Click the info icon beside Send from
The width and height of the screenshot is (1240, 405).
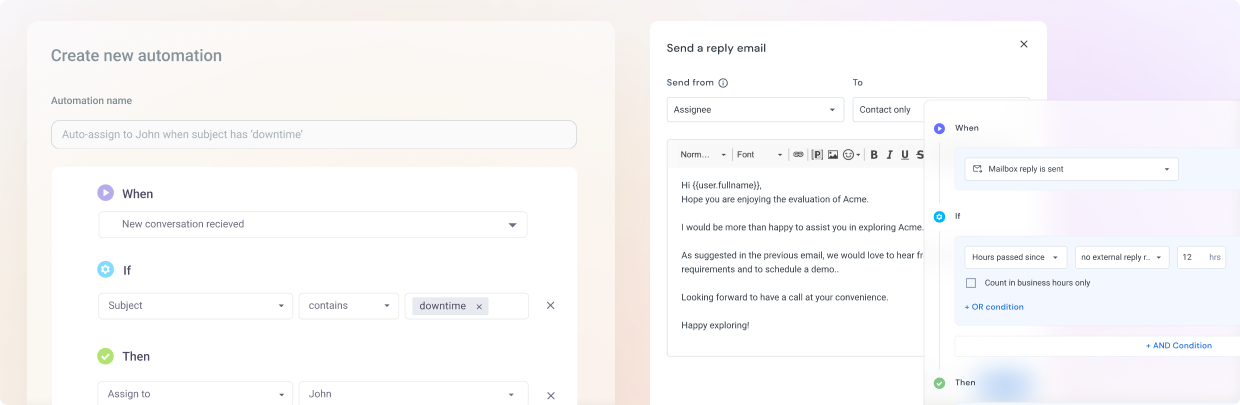723,83
